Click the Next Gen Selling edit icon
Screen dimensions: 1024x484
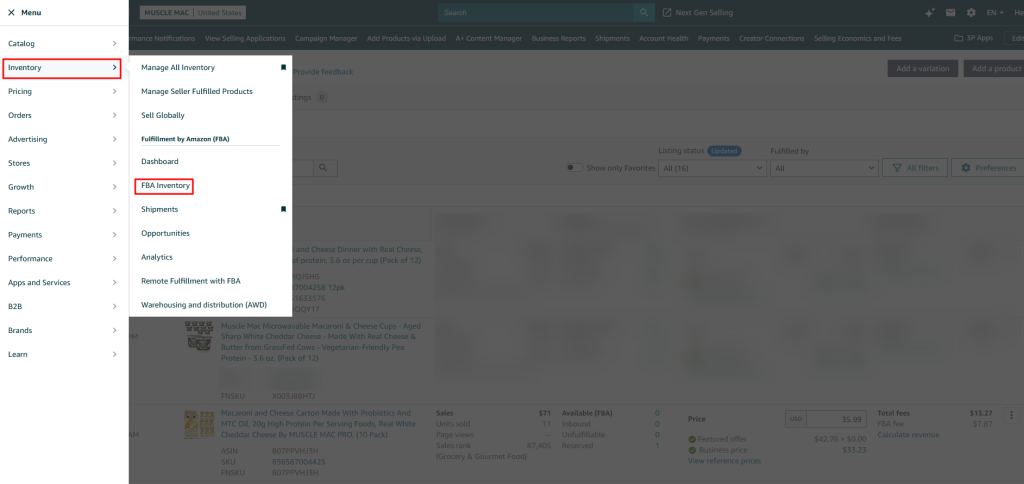(x=667, y=12)
